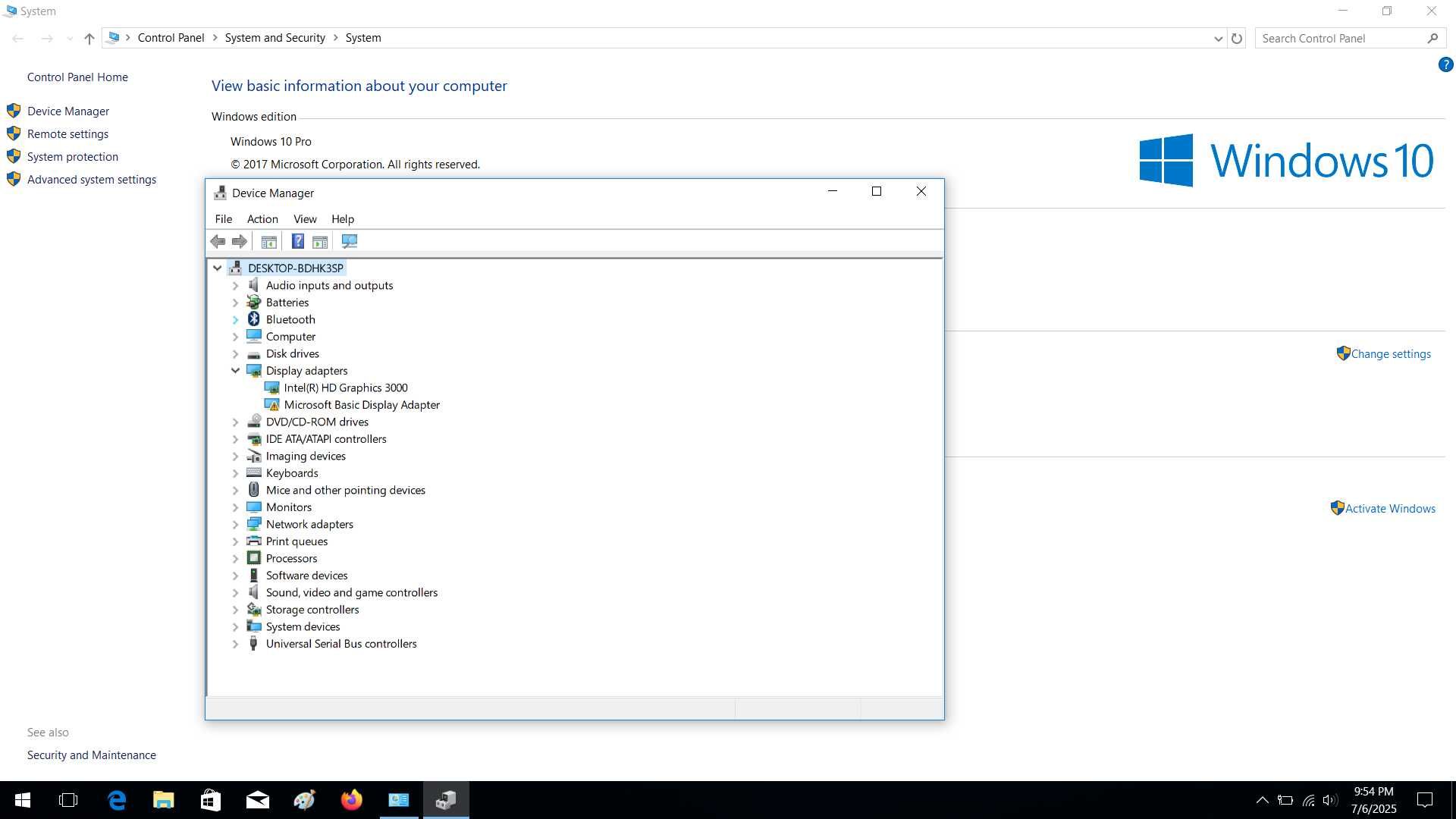
Task: Click the show/hide console tree toolbar icon
Action: [268, 241]
